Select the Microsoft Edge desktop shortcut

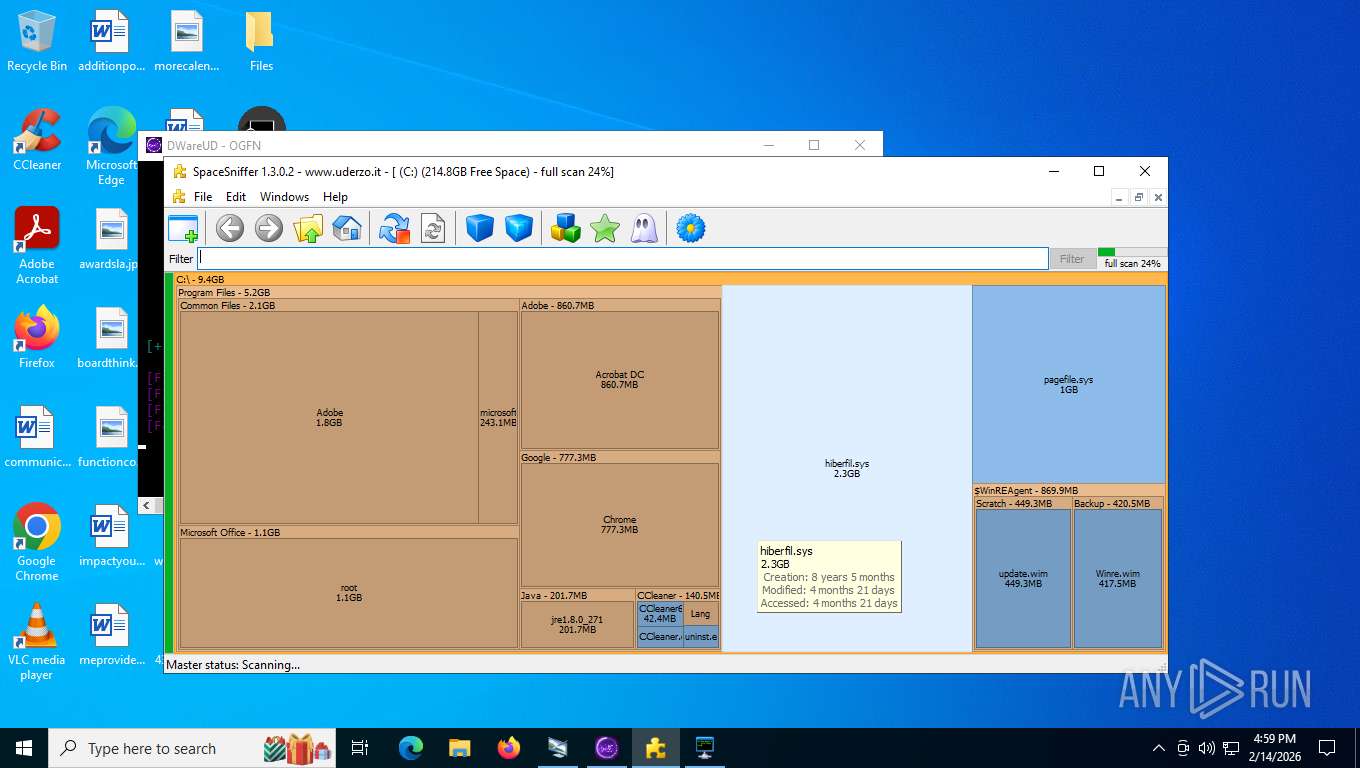(x=111, y=146)
